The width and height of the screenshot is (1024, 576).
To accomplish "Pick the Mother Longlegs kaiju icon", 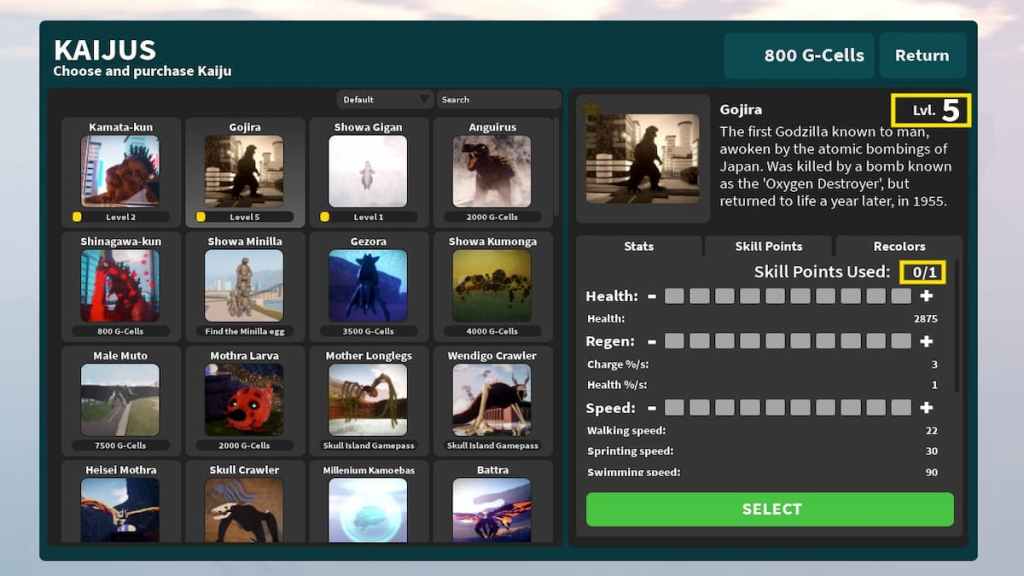I will (x=368, y=399).
